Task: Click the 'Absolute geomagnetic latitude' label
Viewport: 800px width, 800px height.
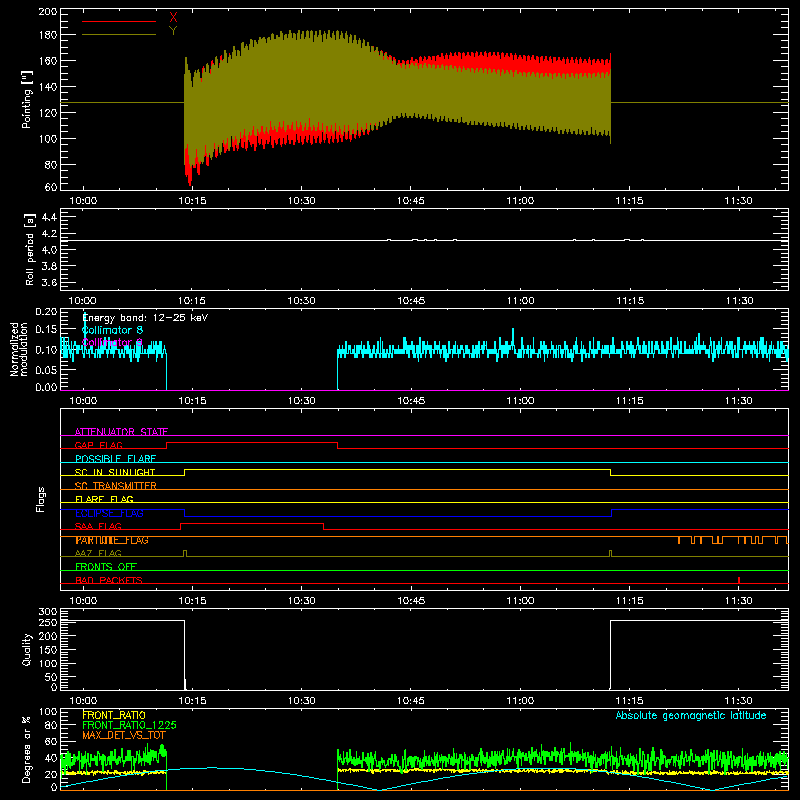Action: 691,715
